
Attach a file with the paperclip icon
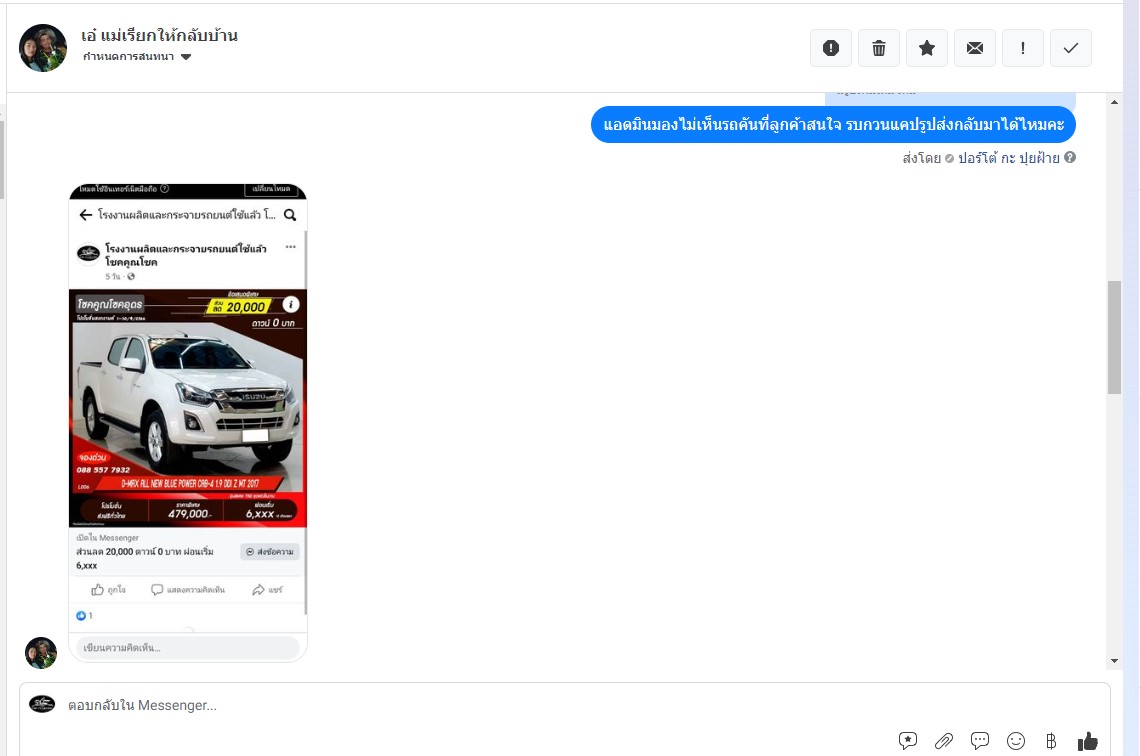(944, 741)
